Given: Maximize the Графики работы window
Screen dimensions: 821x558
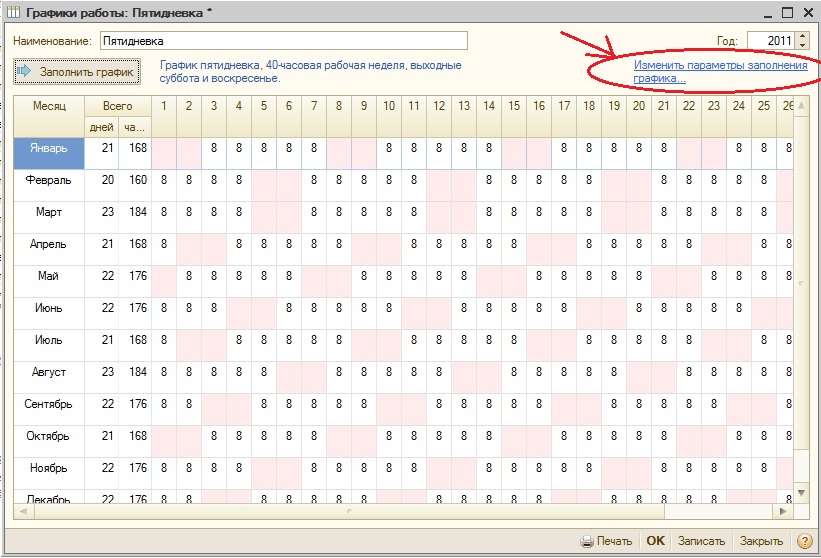Looking at the screenshot, I should click(787, 13).
